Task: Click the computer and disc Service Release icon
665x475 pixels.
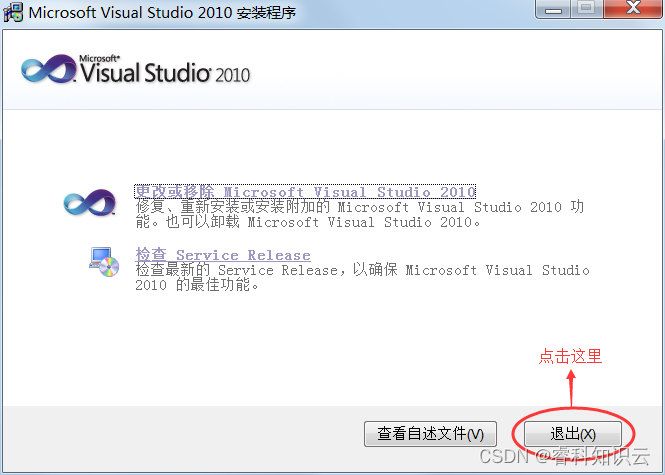Action: click(x=104, y=262)
